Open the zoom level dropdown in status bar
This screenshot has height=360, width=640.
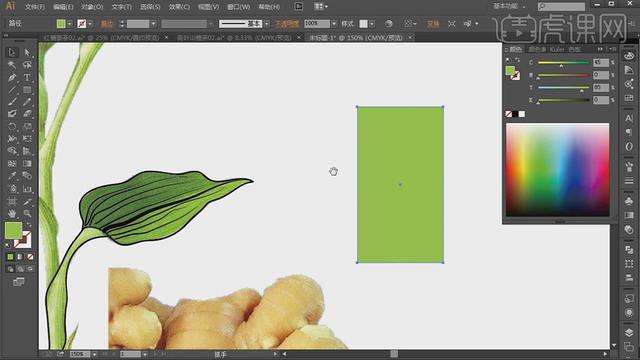tap(95, 354)
